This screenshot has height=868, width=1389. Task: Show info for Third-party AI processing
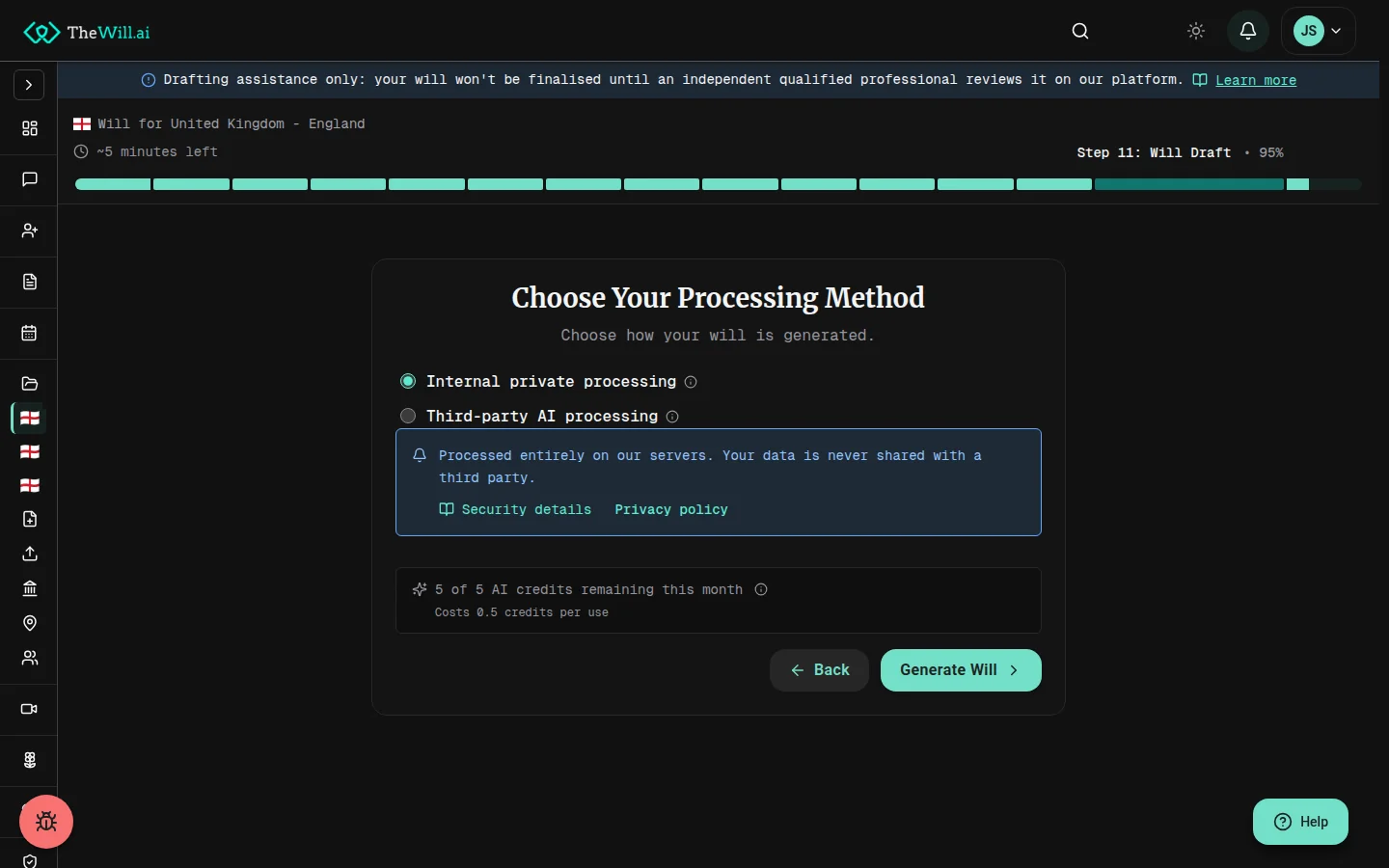672,417
